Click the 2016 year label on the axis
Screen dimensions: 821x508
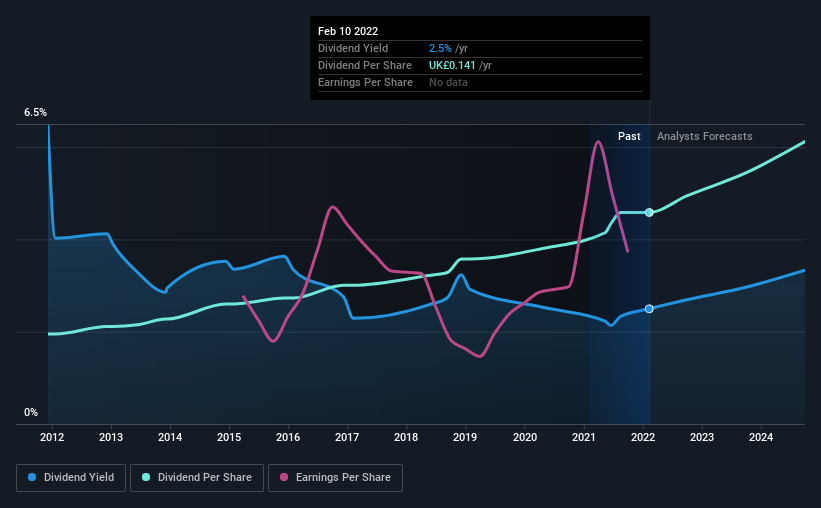(x=288, y=437)
